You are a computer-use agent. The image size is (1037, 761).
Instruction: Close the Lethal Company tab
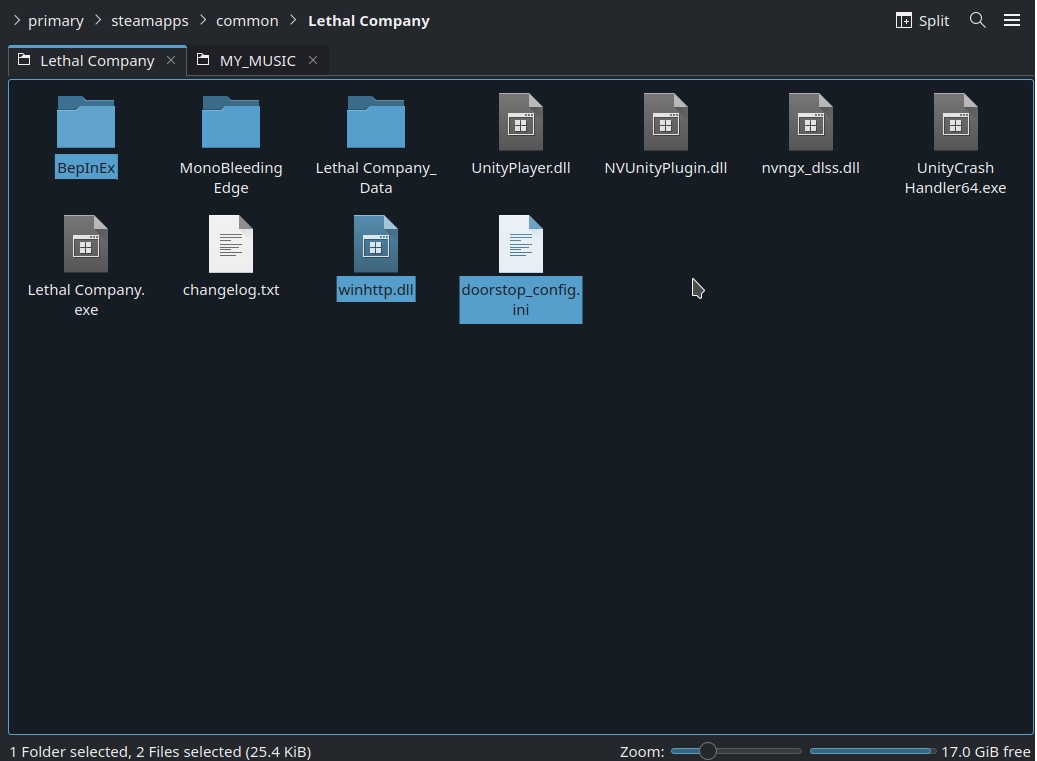[171, 60]
